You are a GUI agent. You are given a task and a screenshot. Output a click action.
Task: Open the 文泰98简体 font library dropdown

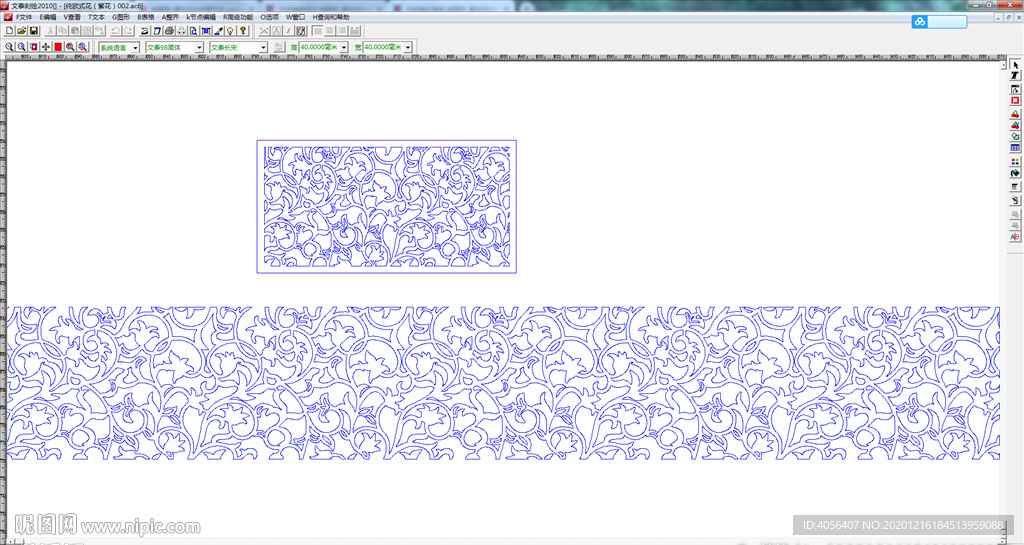199,48
